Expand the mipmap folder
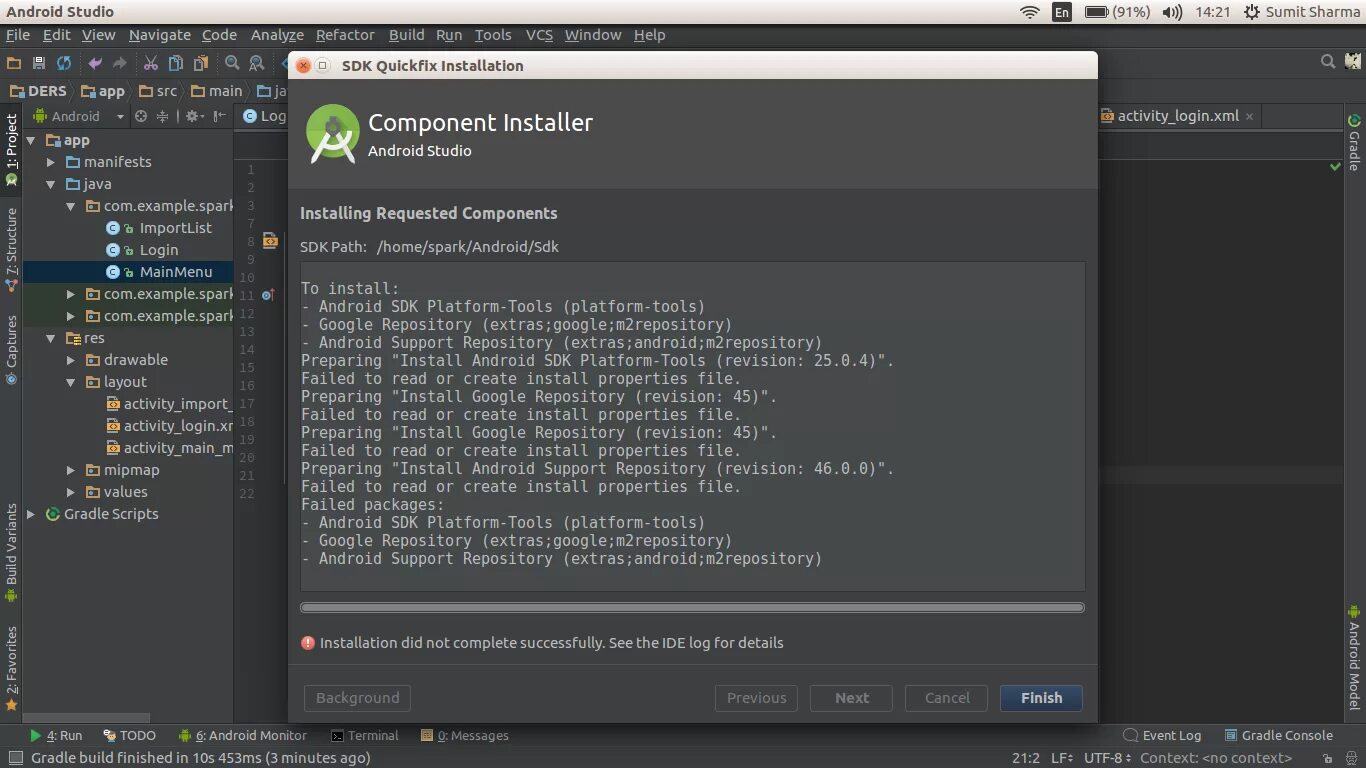 [71, 470]
